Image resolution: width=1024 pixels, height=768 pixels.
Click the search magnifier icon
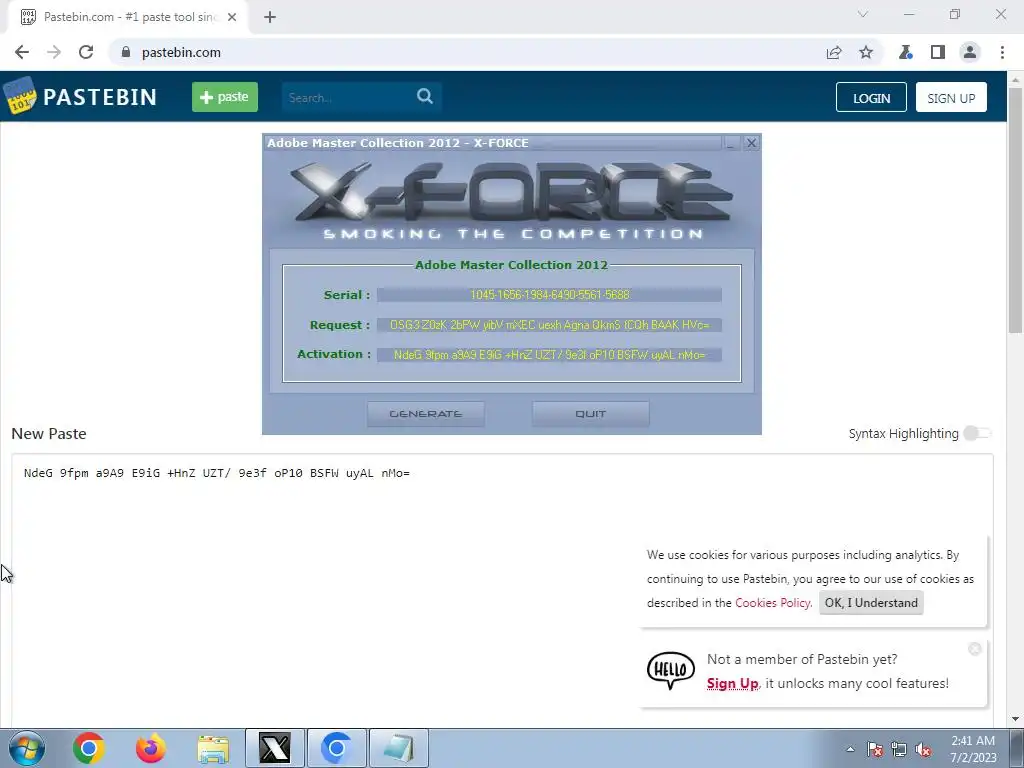coord(425,97)
